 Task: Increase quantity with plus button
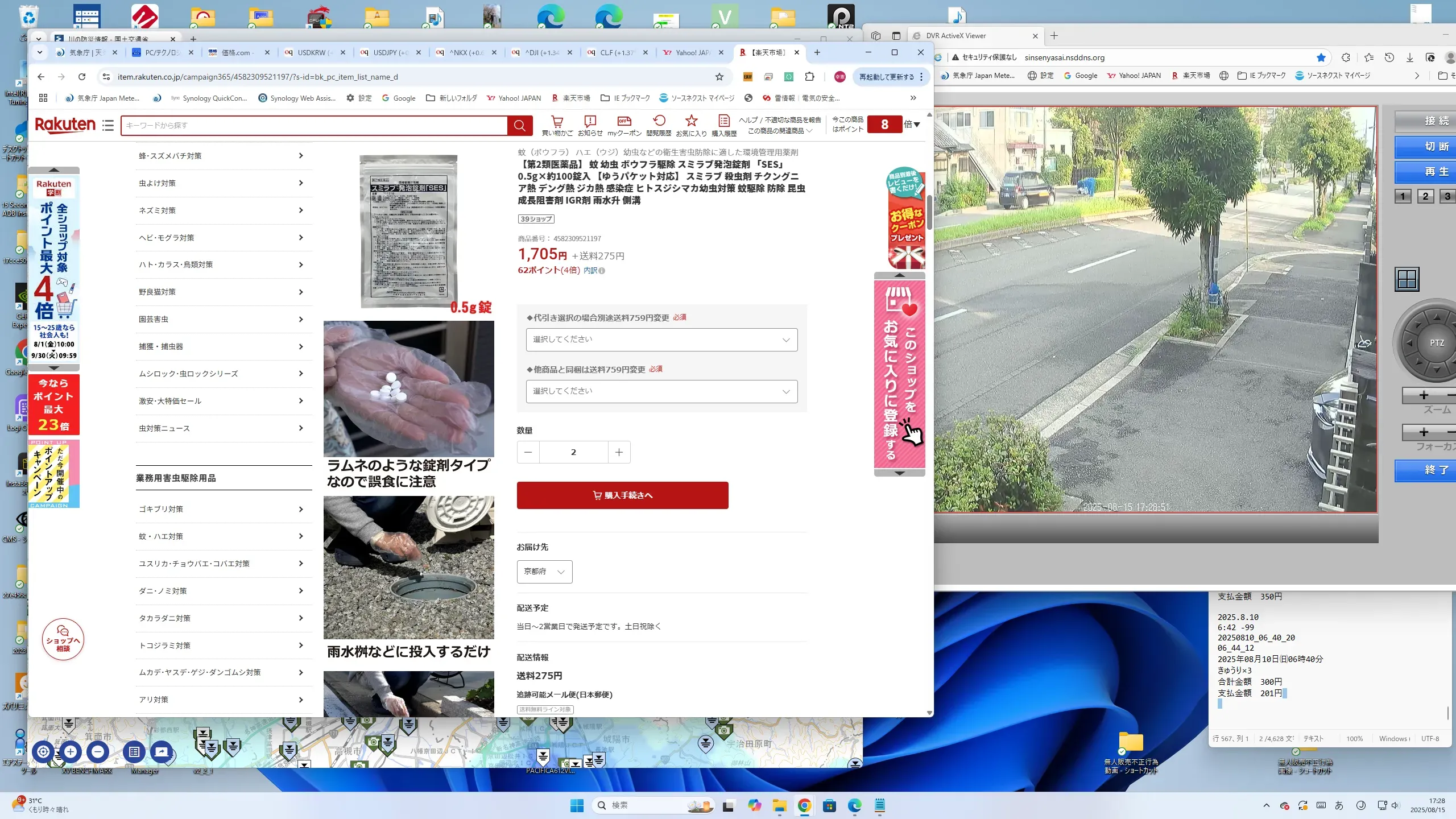[x=619, y=452]
